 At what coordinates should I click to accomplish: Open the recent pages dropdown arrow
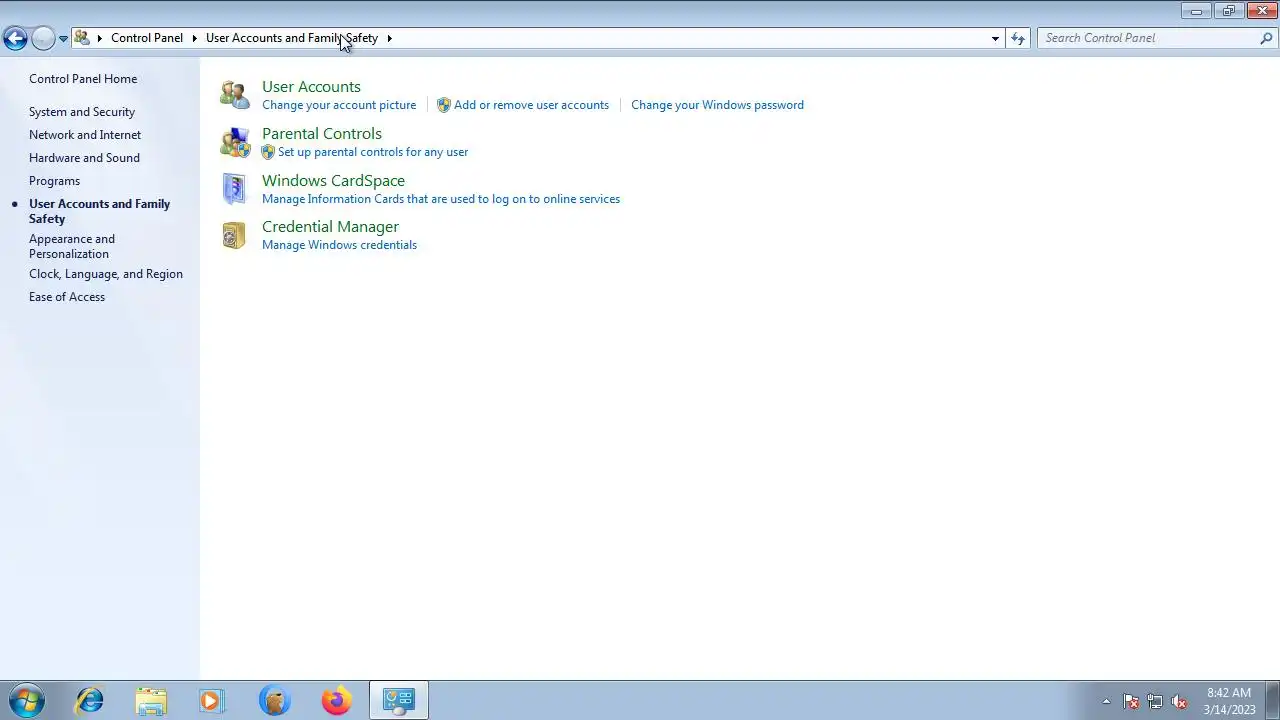click(x=63, y=38)
